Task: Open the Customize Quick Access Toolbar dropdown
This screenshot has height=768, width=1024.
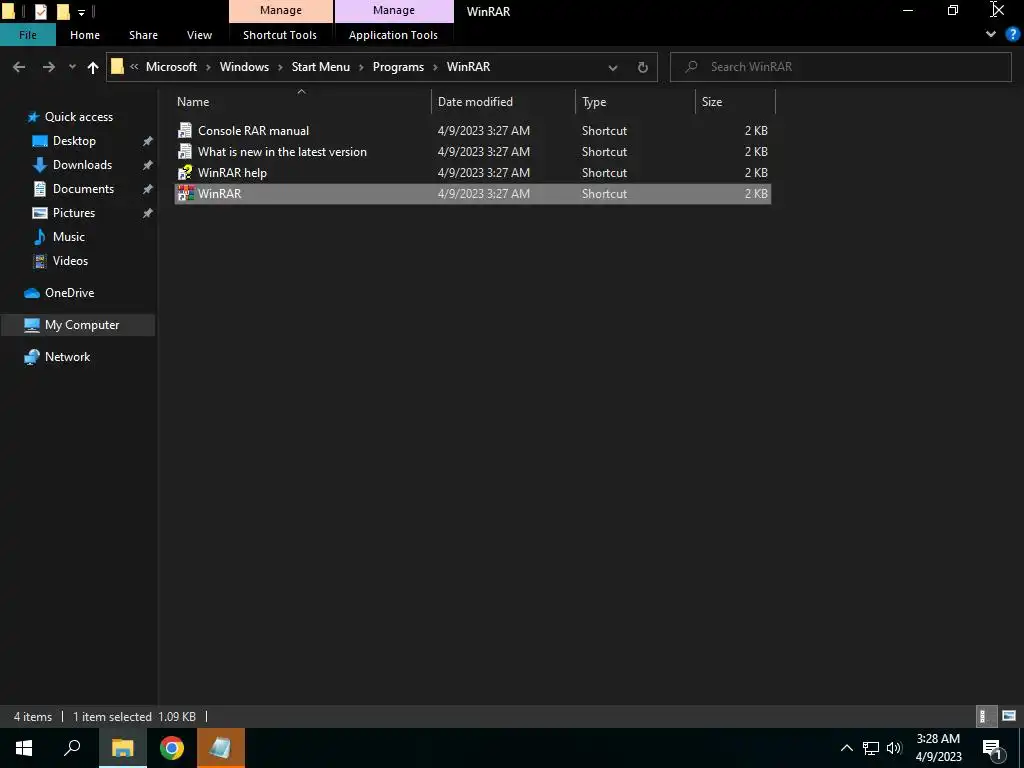Action: coord(81,12)
